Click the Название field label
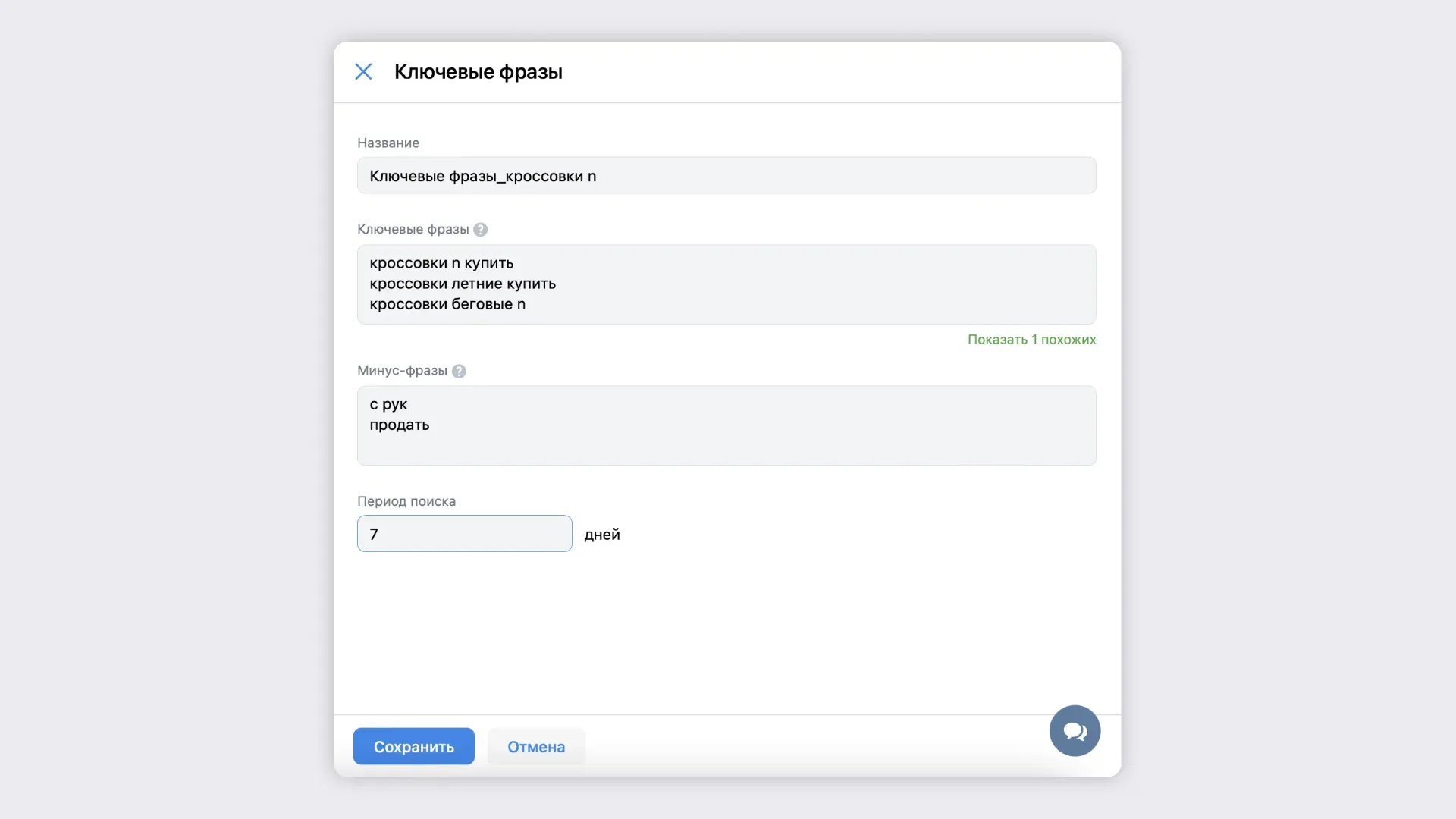This screenshot has width=1456, height=819. [x=388, y=143]
